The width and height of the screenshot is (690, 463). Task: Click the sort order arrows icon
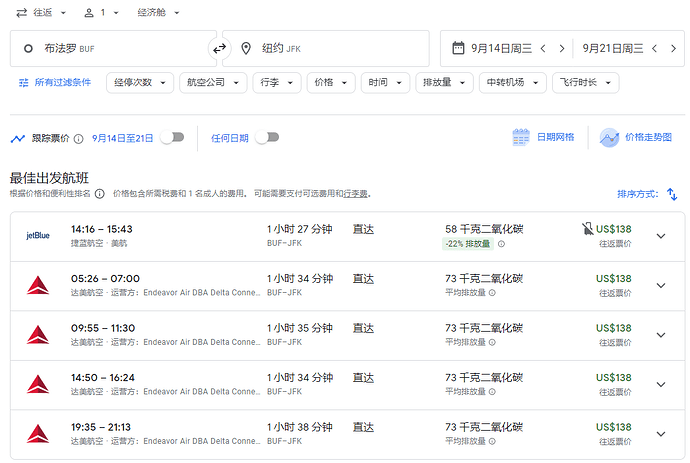coord(671,194)
